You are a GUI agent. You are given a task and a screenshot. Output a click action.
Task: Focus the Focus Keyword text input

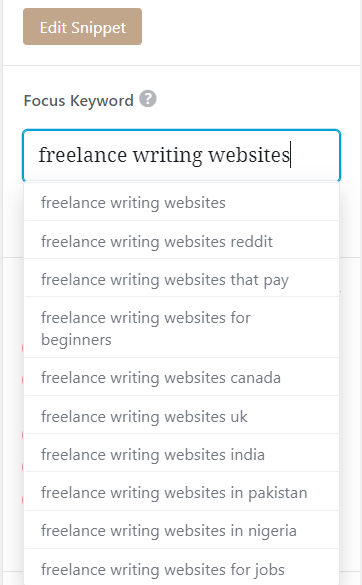(x=181, y=155)
